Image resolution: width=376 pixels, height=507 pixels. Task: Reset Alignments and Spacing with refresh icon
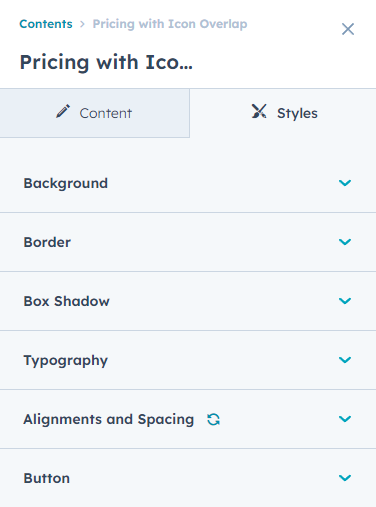pos(213,419)
